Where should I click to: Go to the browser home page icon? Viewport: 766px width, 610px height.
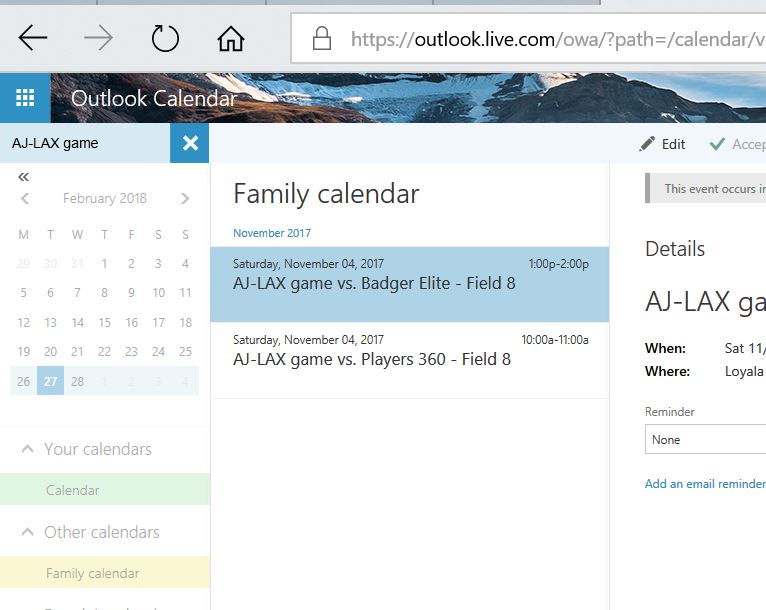[x=230, y=38]
